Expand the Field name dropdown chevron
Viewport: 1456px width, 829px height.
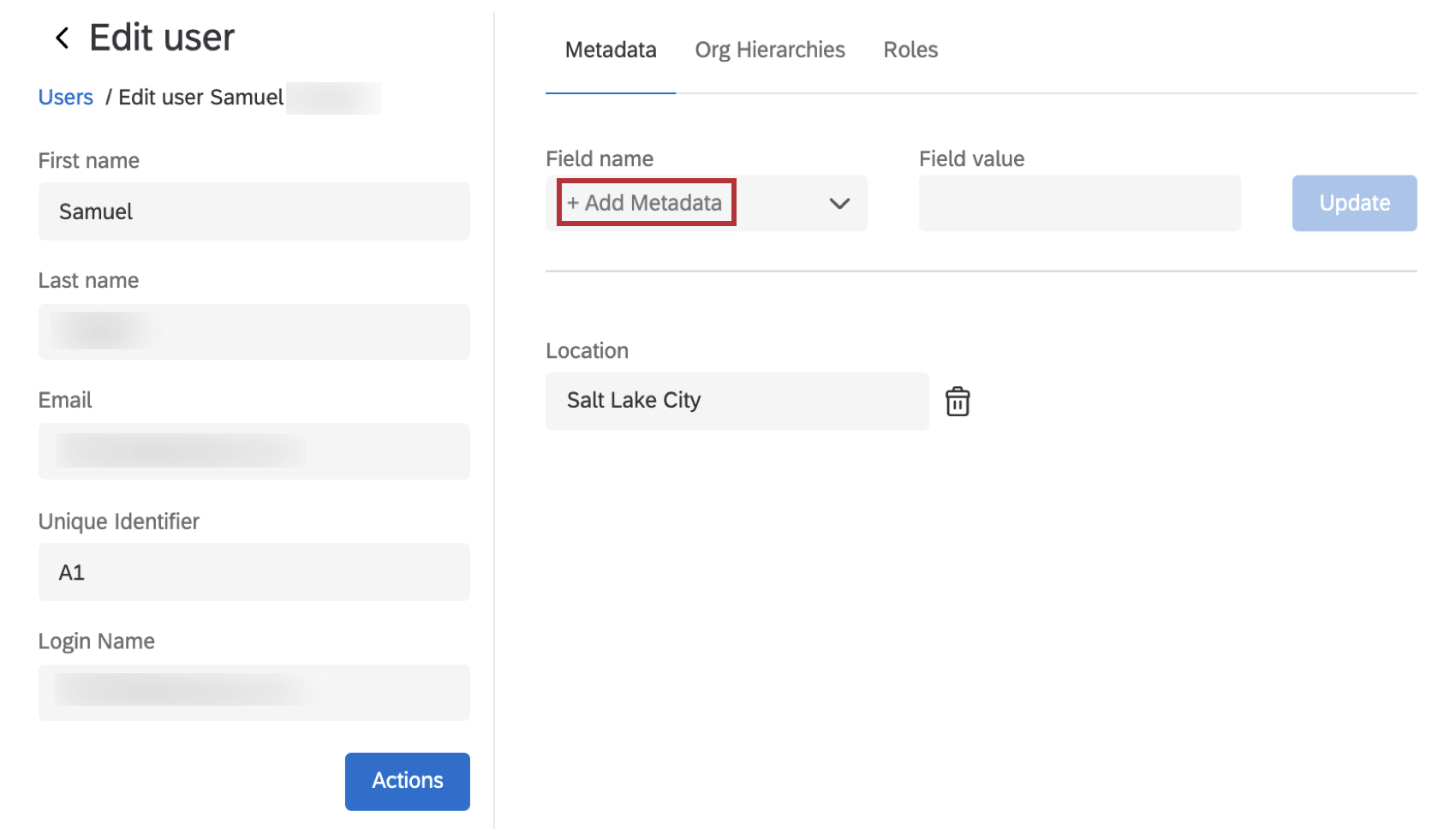tap(838, 204)
